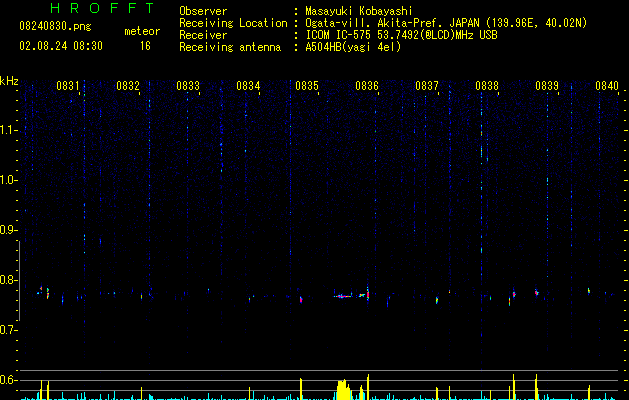
Task: Click the long meteor echo before 0836
Action: pyautogui.click(x=343, y=296)
